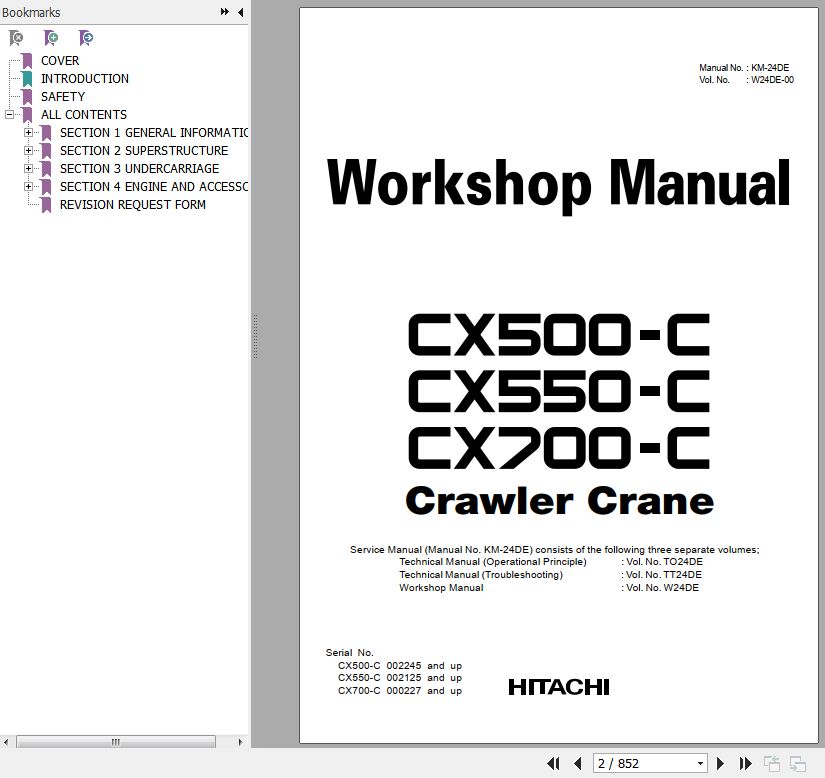
Task: Click the double-arrow panel options button
Action: click(225, 12)
